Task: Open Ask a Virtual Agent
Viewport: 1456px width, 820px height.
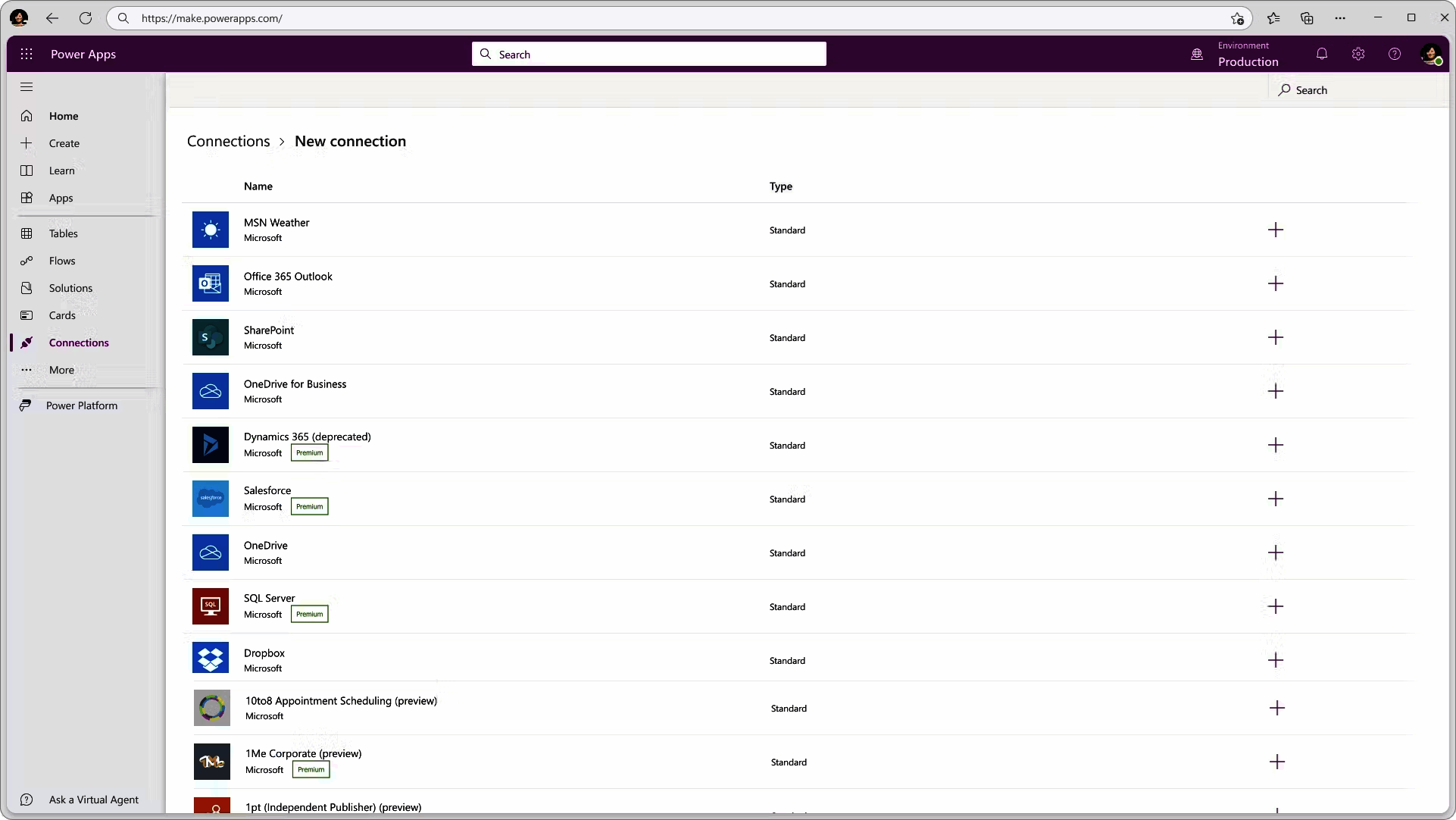Action: [93, 800]
